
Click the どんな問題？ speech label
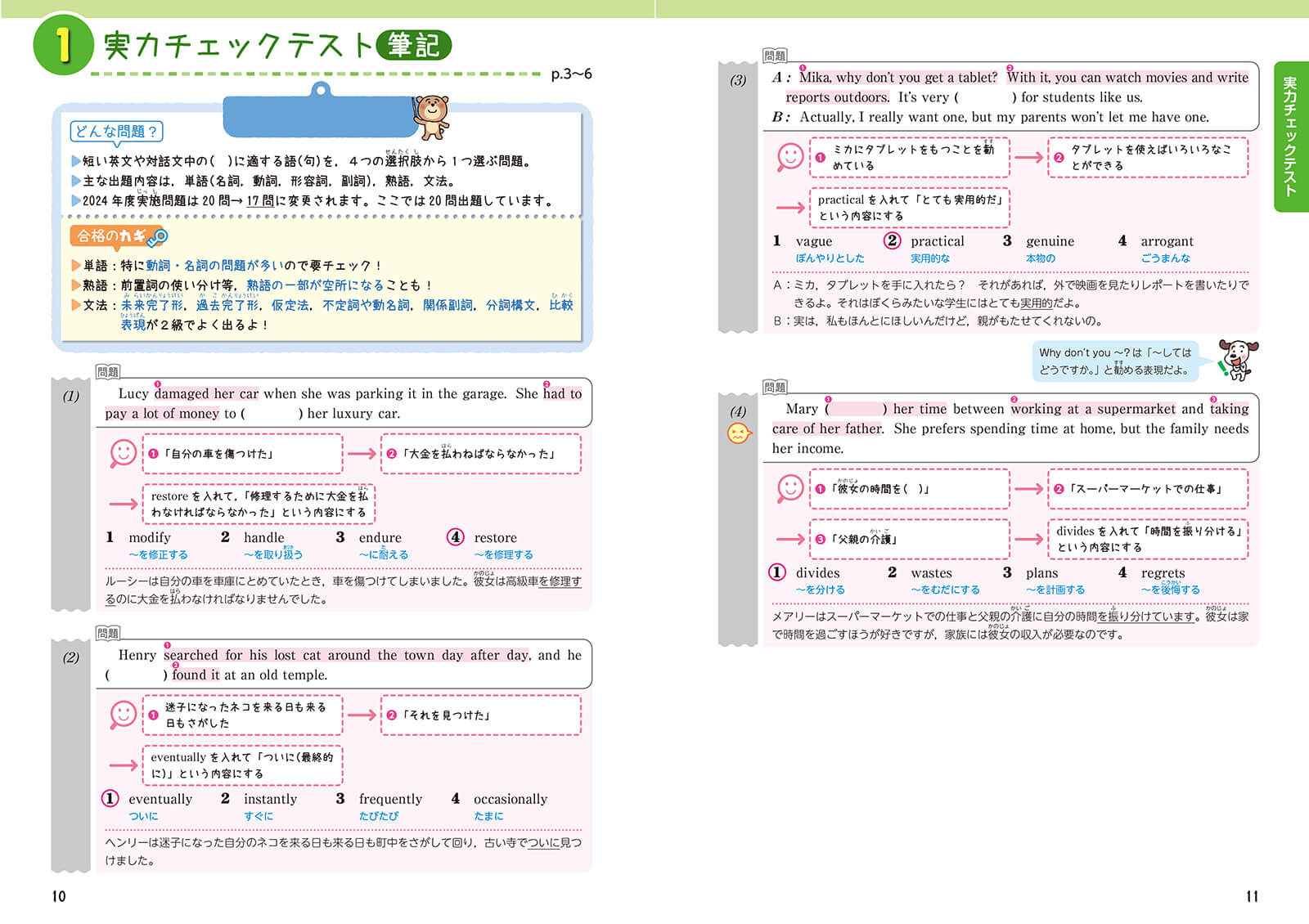tap(116, 132)
